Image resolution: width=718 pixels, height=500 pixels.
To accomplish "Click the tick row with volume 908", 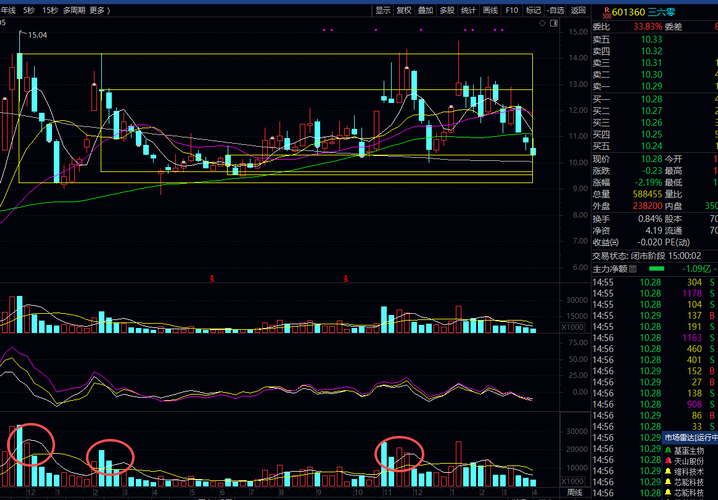I will coord(655,404).
